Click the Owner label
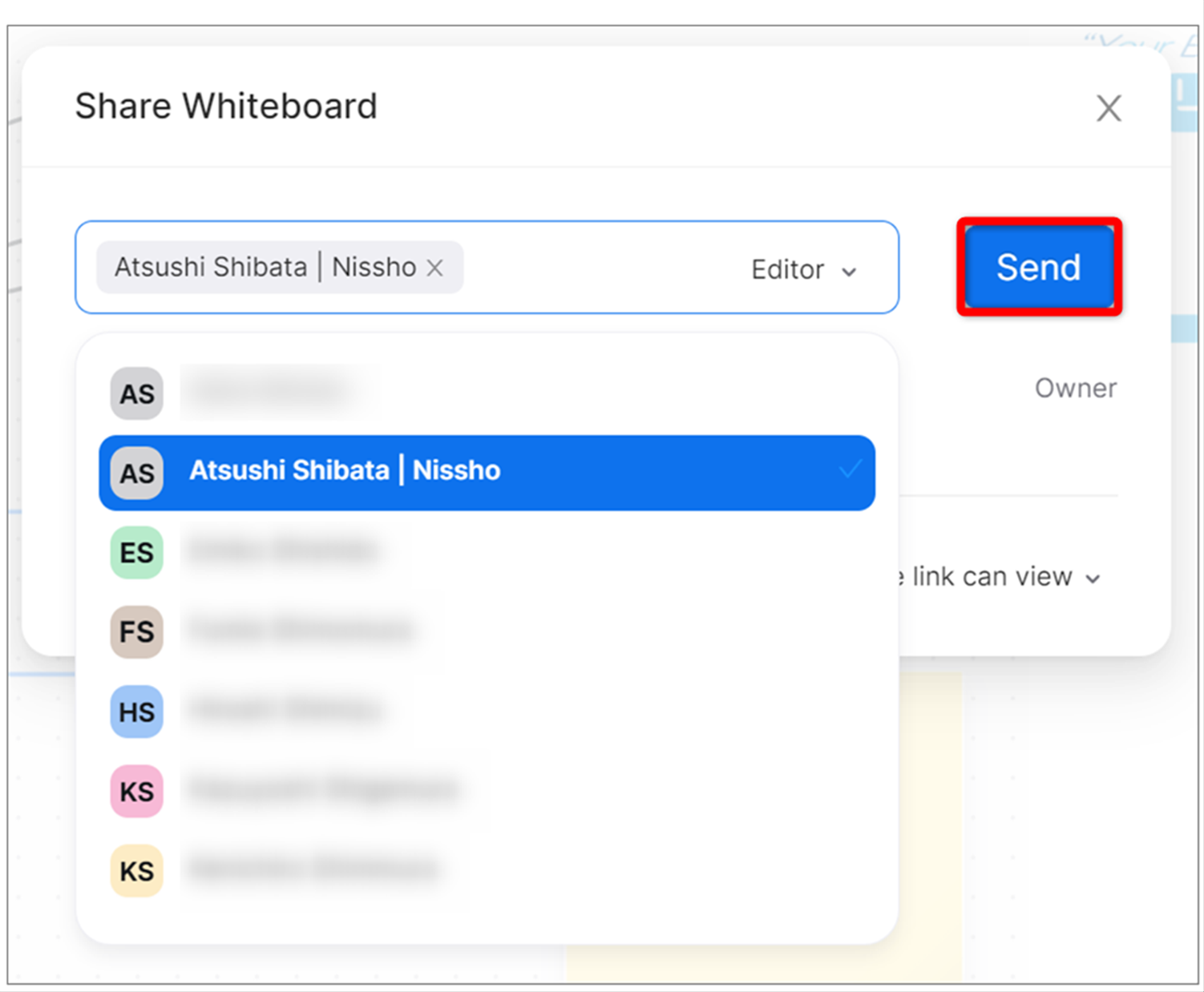 (x=1076, y=388)
